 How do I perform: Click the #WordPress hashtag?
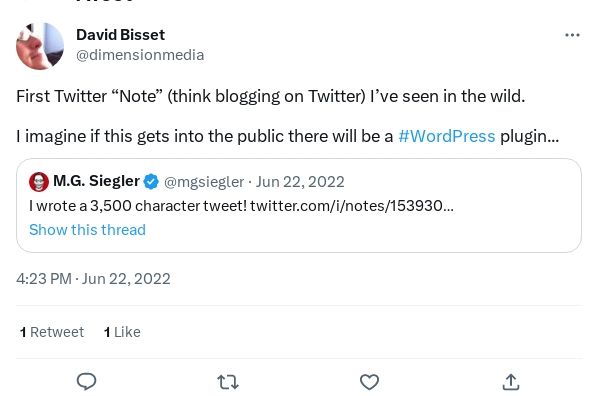(x=447, y=136)
